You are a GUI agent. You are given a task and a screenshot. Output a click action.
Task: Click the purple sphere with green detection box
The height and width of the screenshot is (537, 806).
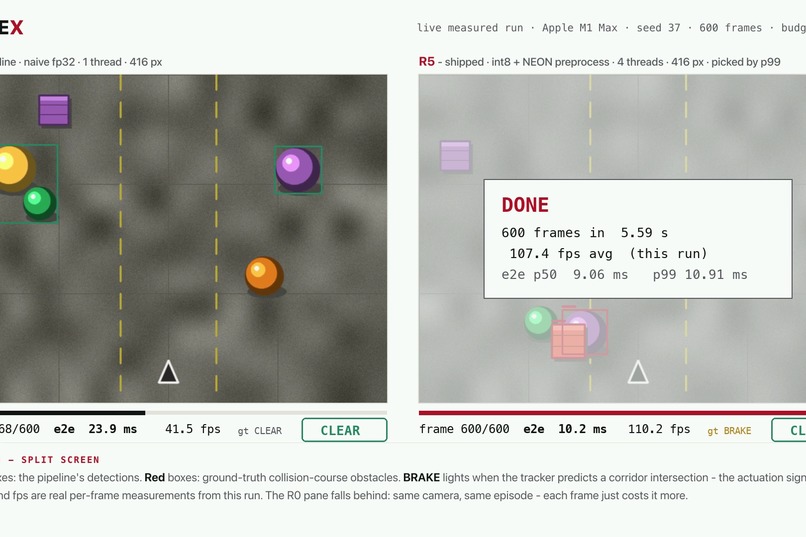pyautogui.click(x=298, y=170)
